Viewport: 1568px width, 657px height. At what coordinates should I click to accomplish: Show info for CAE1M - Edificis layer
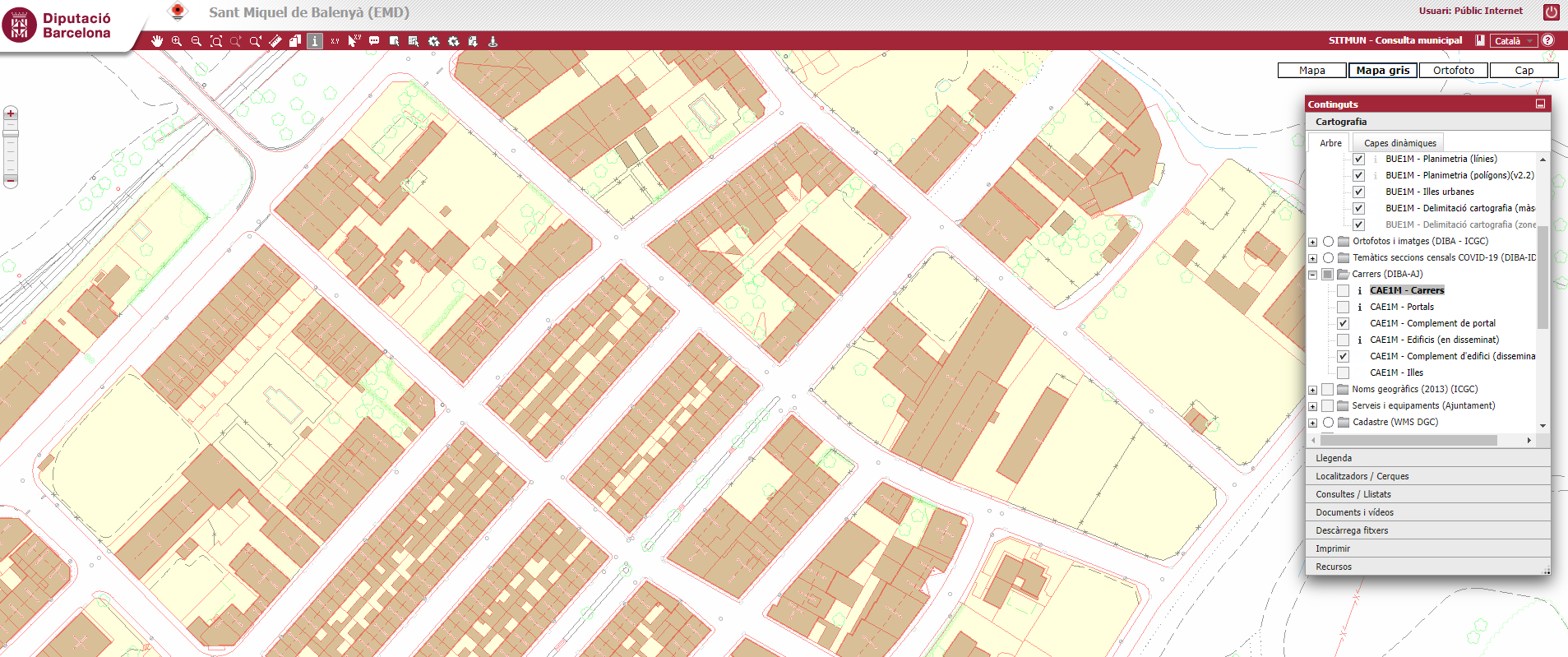[x=1359, y=340]
